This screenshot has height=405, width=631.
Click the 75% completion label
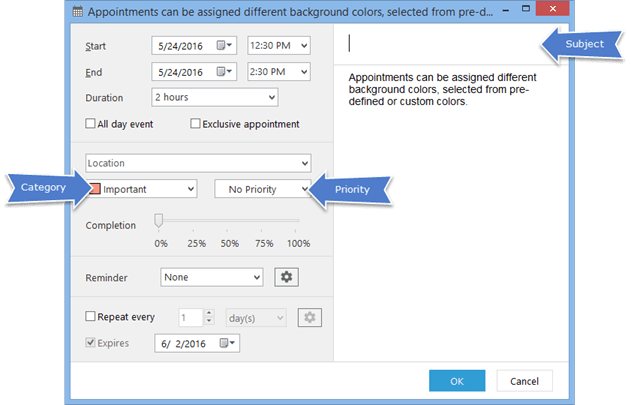coord(264,243)
